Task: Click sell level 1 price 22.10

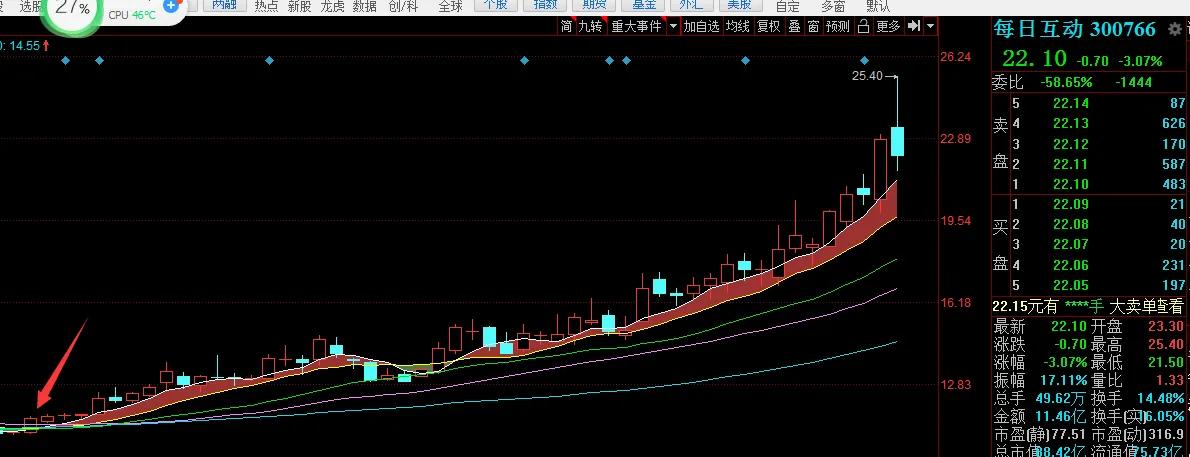Action: click(1070, 184)
